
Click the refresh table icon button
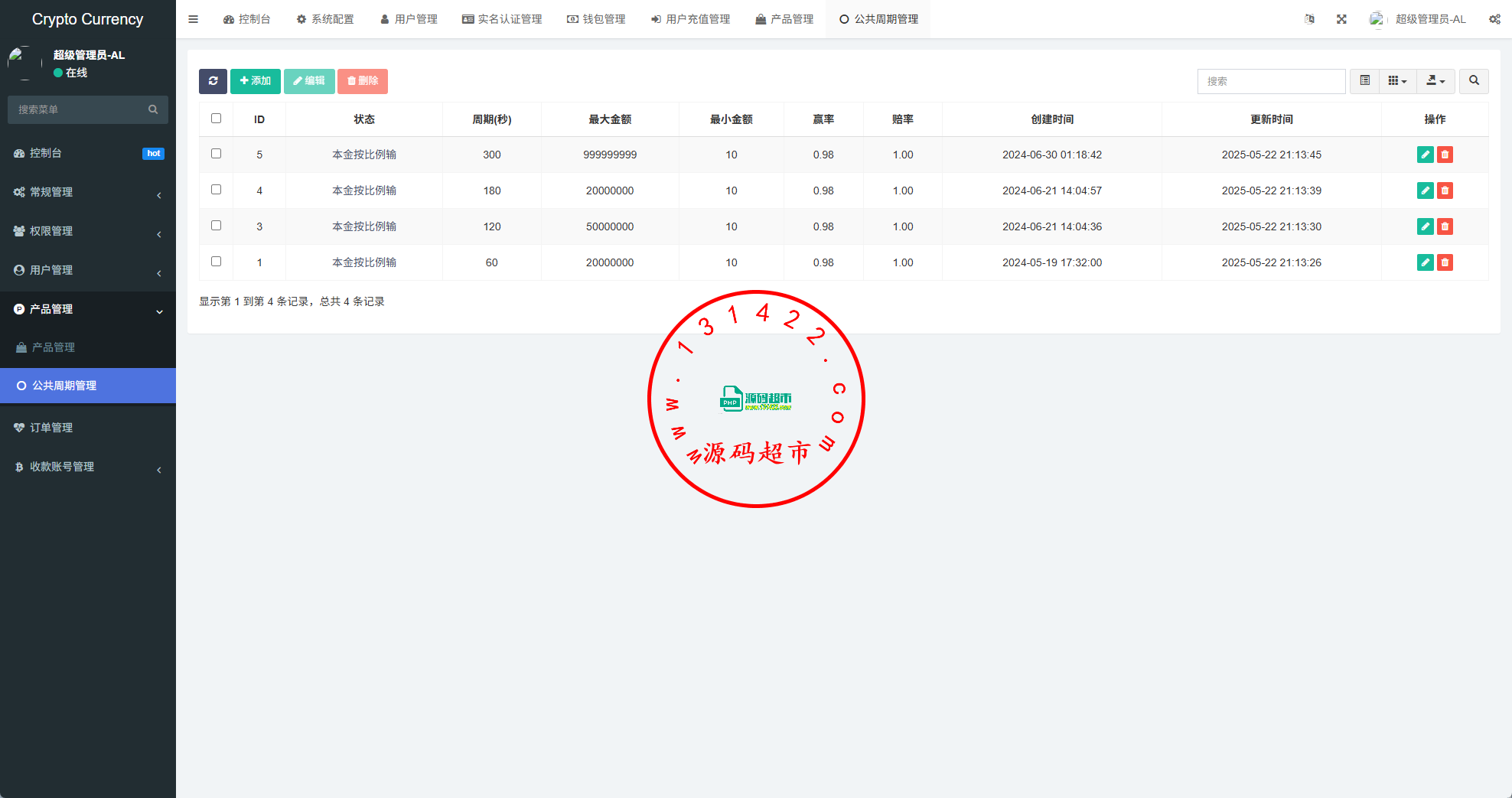(x=213, y=81)
